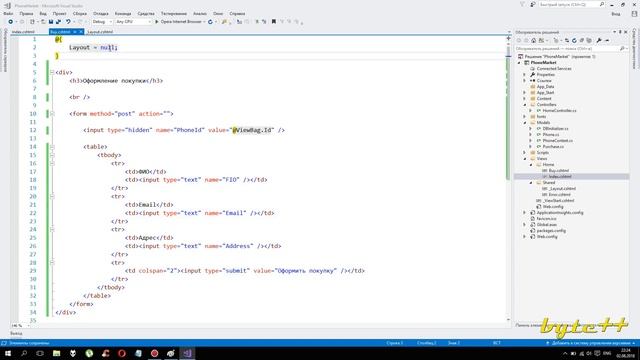Select Purchase.cs in Solution Explorer
Screen dimensions: 640x360
click(553, 147)
